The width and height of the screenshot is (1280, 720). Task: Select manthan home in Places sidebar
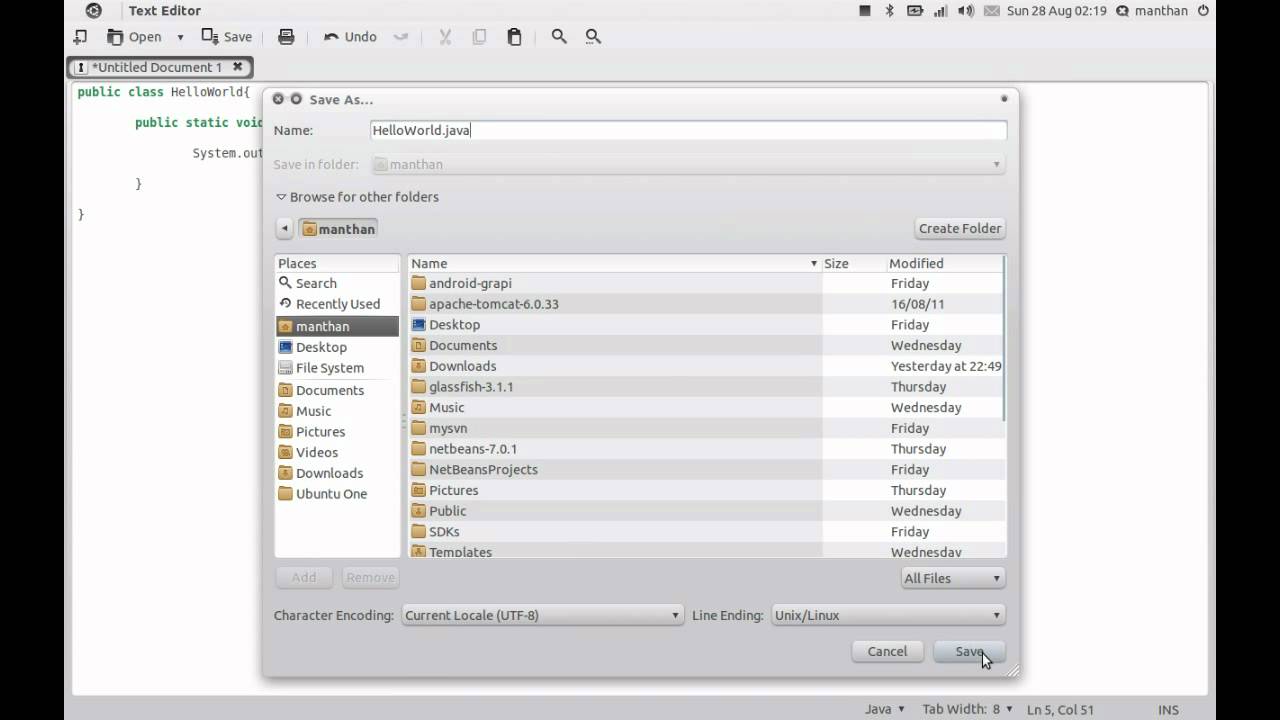click(337, 326)
